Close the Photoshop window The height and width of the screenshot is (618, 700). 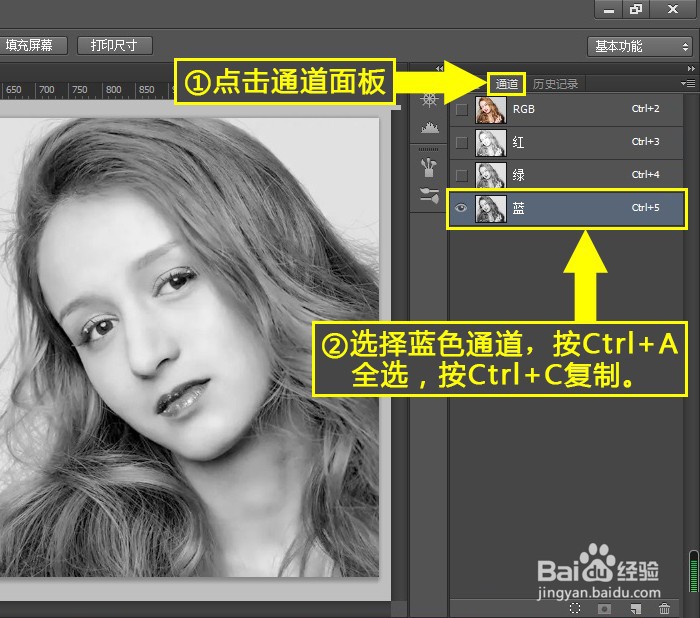tap(673, 9)
